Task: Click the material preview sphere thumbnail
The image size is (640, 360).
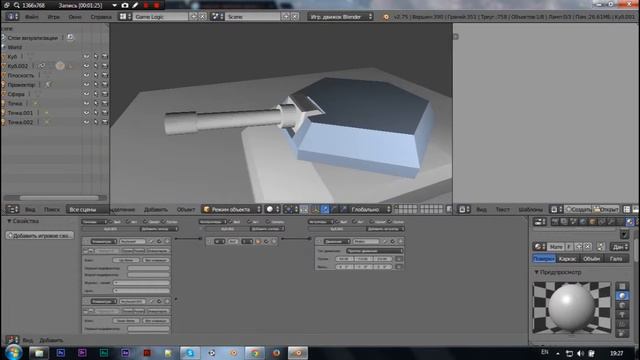Action: click(x=571, y=307)
